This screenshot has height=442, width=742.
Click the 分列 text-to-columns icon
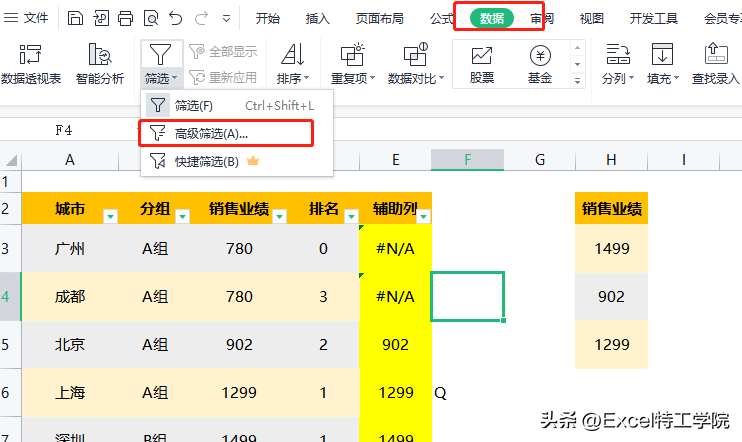pos(618,54)
